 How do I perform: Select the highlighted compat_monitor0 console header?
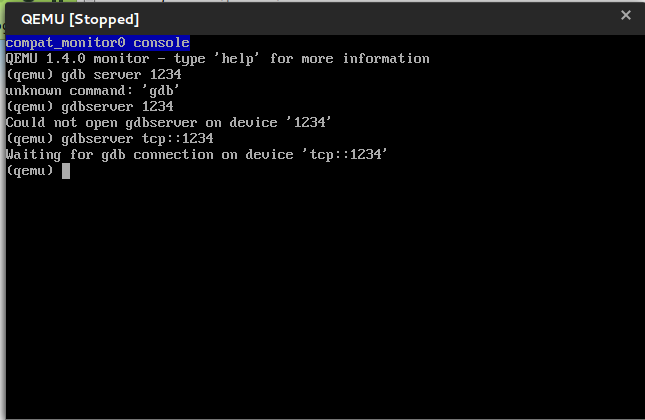pyautogui.click(x=98, y=43)
